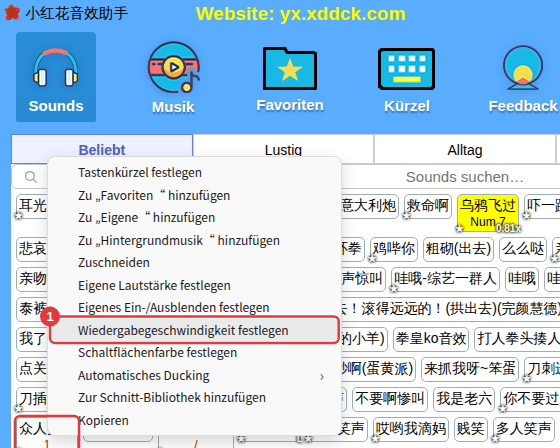Switch to the Alltag tab
Screen dimensions: 560x448
[465, 150]
